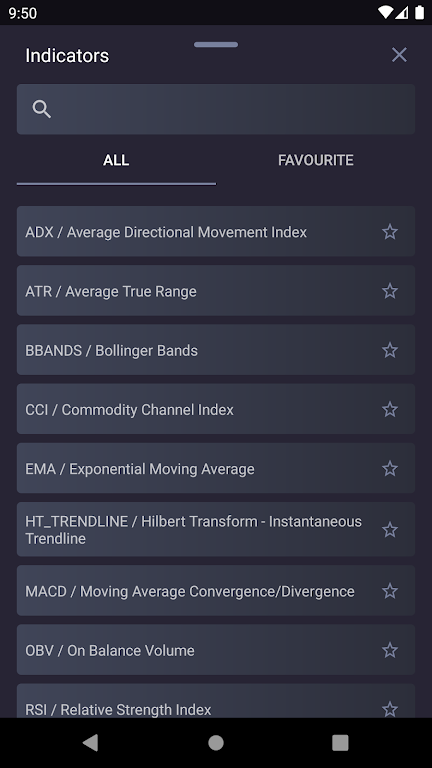Viewport: 432px width, 768px height.
Task: Close the Indicators panel with X
Action: [x=399, y=55]
